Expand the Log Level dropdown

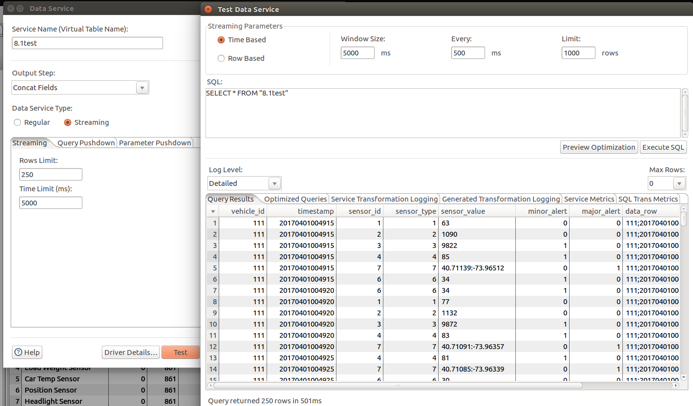(274, 184)
